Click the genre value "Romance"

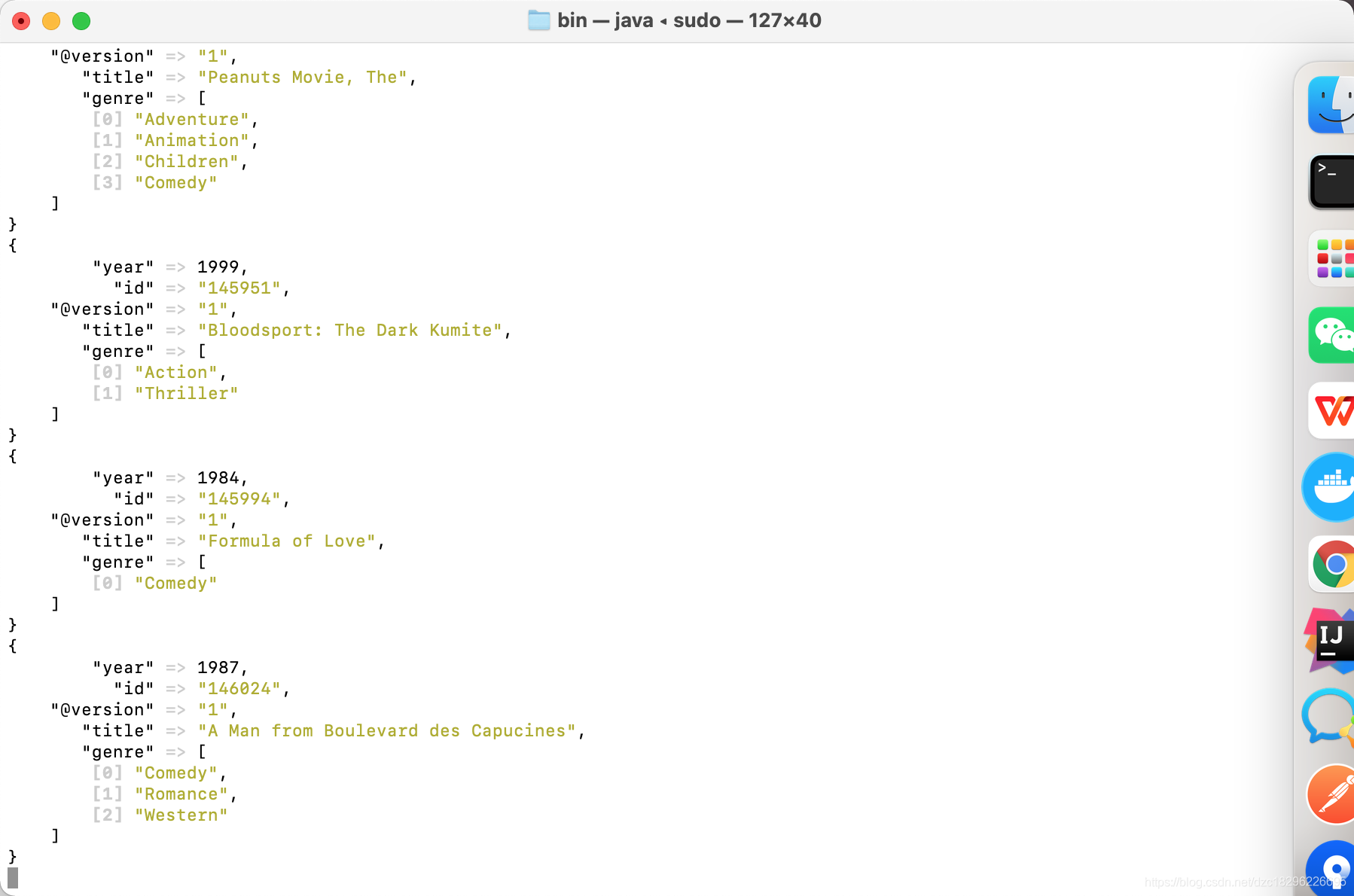click(x=181, y=794)
